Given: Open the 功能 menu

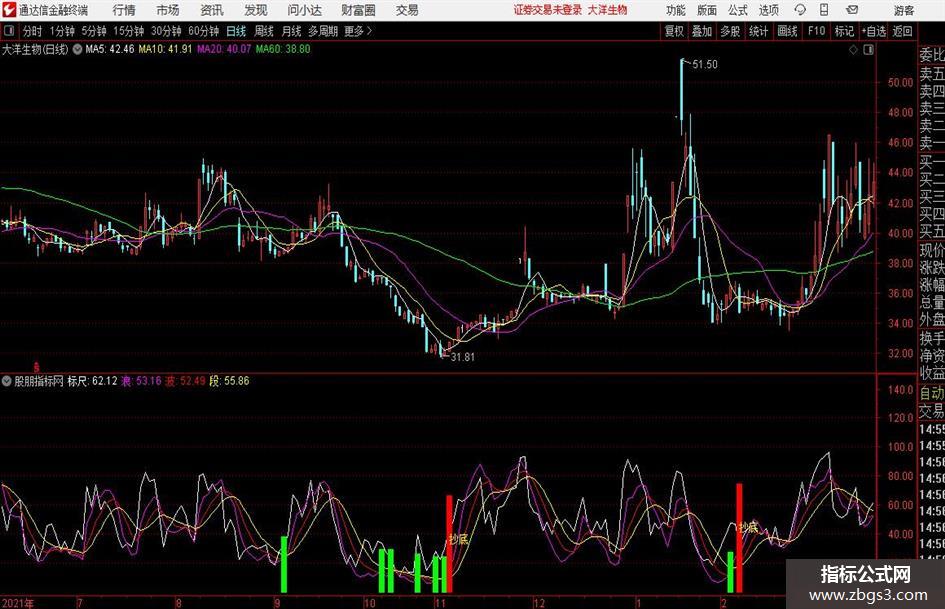Looking at the screenshot, I should point(676,10).
